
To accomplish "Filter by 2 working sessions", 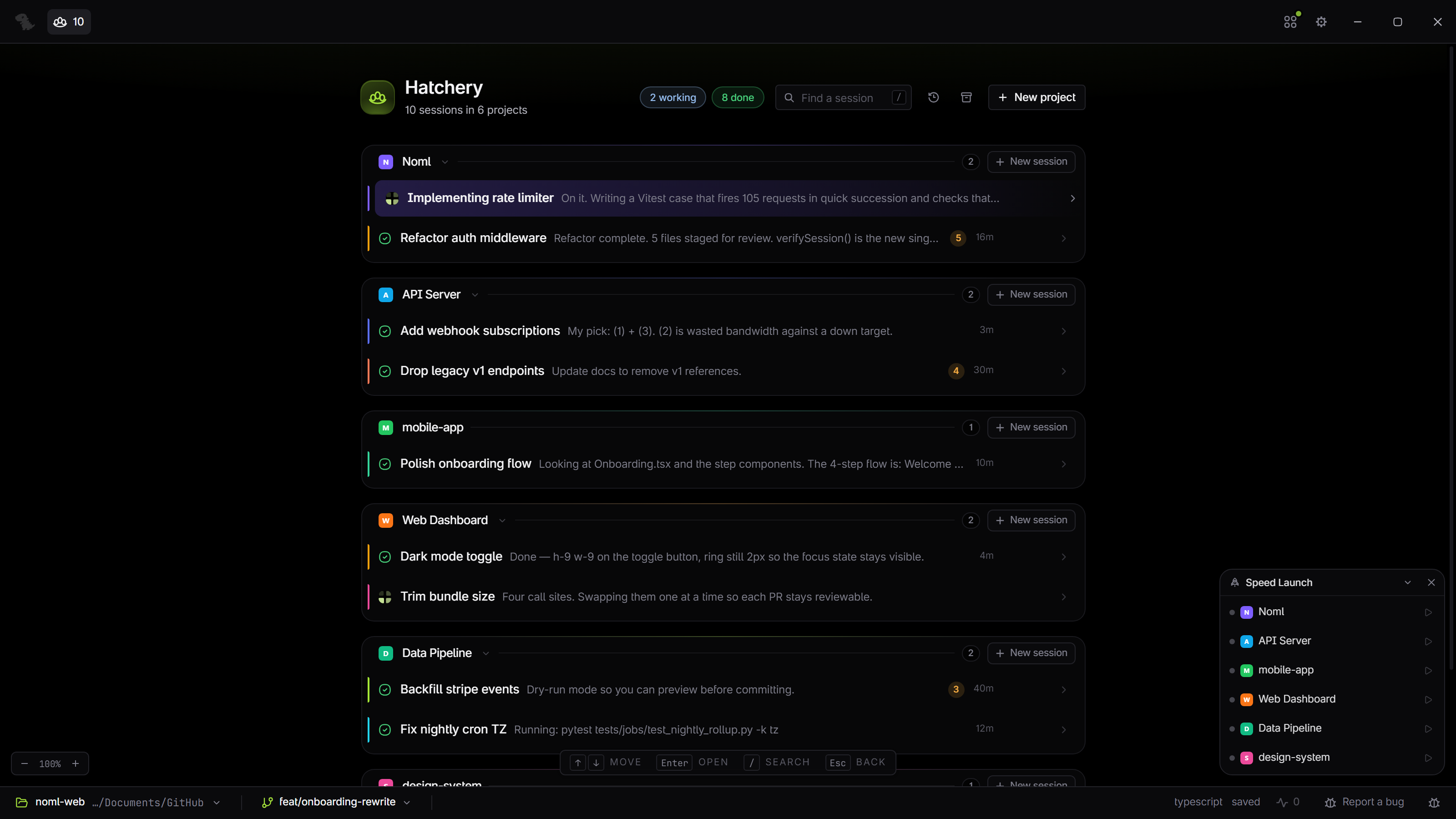I will click(672, 97).
